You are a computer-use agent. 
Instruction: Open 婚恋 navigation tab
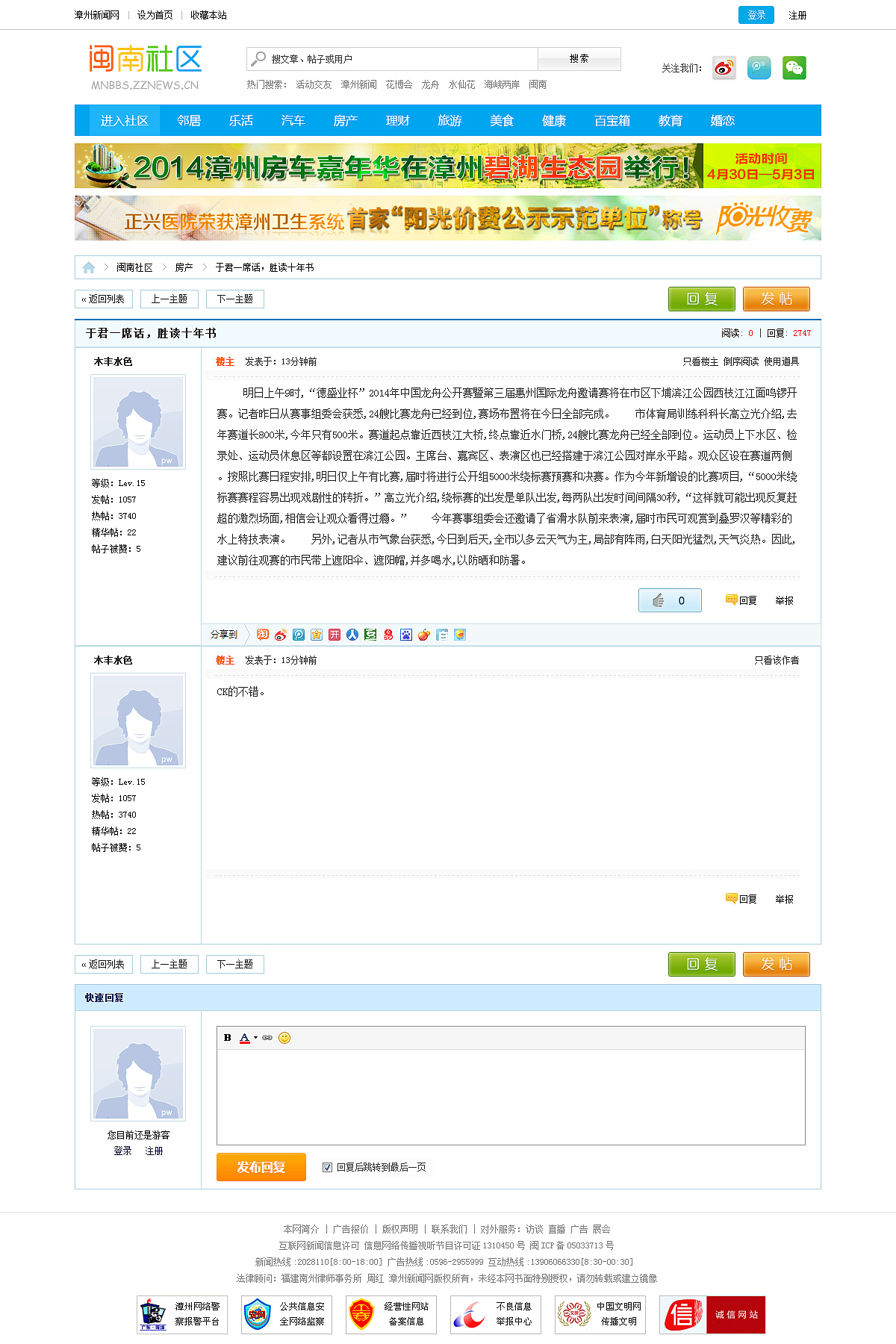coord(723,120)
